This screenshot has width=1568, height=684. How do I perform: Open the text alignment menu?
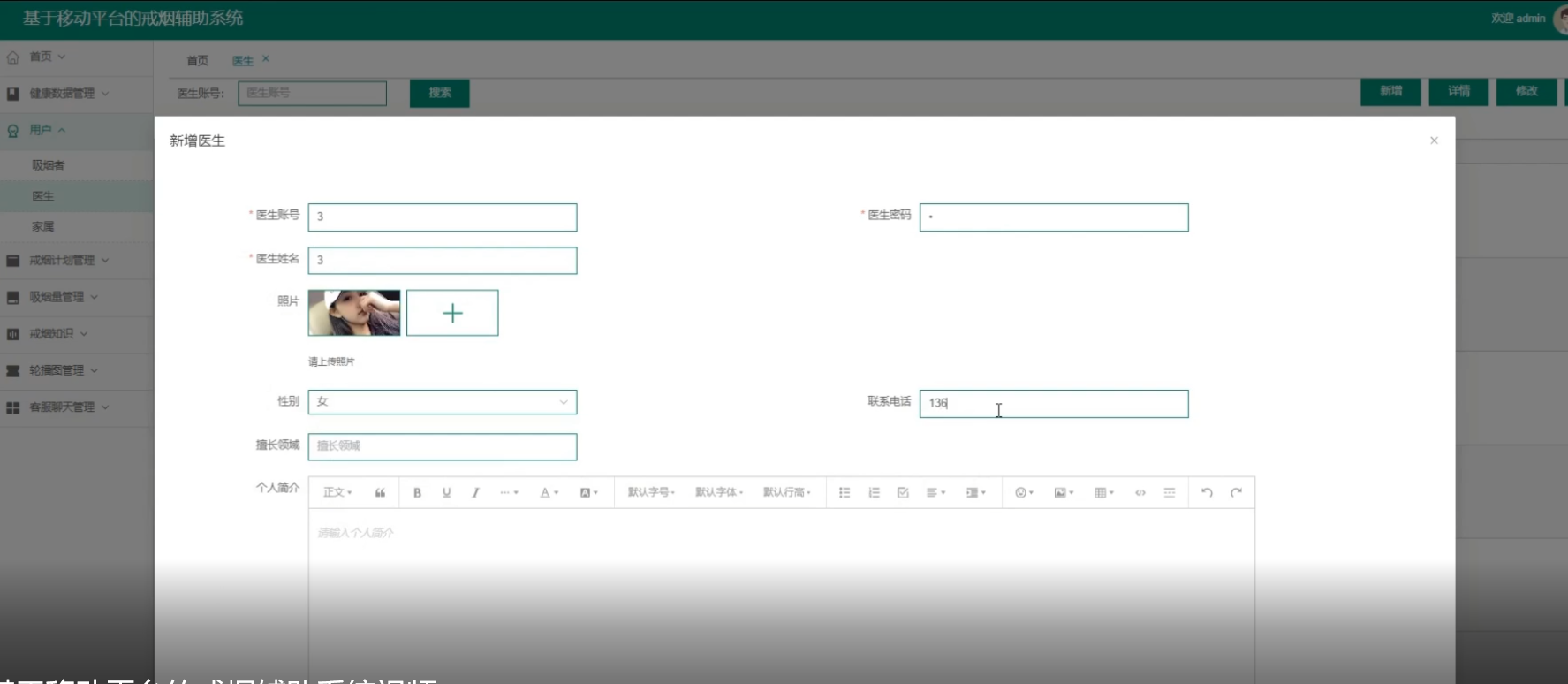[935, 493]
